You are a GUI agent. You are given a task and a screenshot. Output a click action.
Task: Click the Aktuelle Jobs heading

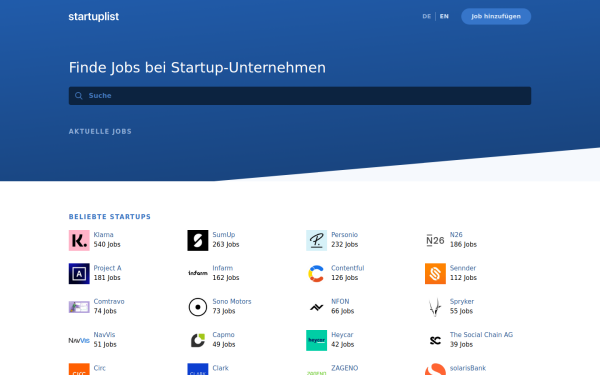100,131
